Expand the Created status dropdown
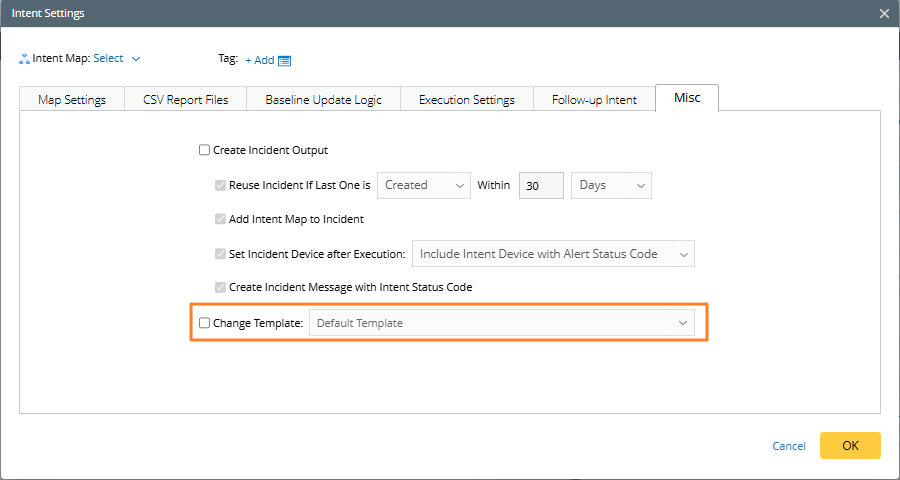Image resolution: width=900 pixels, height=480 pixels. tap(424, 185)
